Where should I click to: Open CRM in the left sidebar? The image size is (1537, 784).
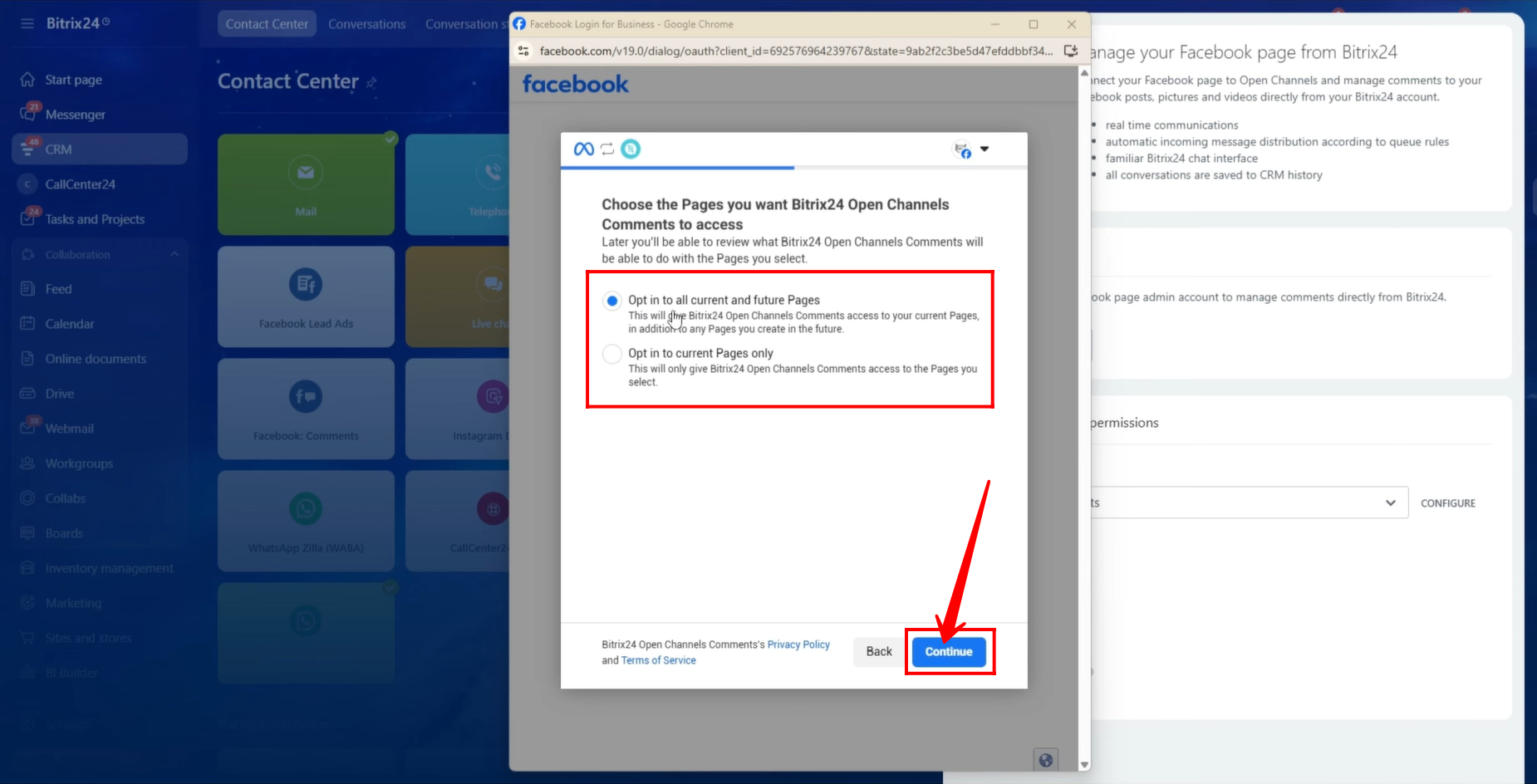[x=58, y=149]
